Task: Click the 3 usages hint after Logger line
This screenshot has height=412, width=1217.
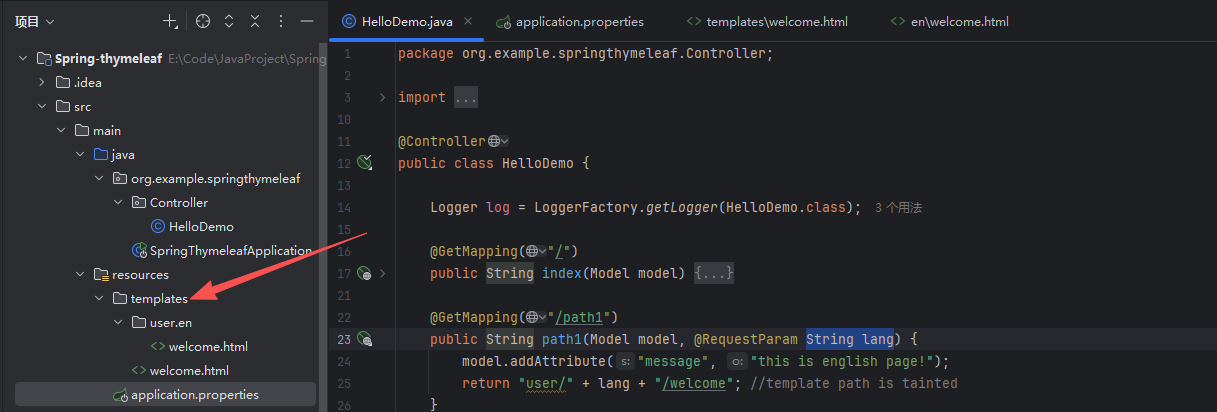Action: coord(897,208)
